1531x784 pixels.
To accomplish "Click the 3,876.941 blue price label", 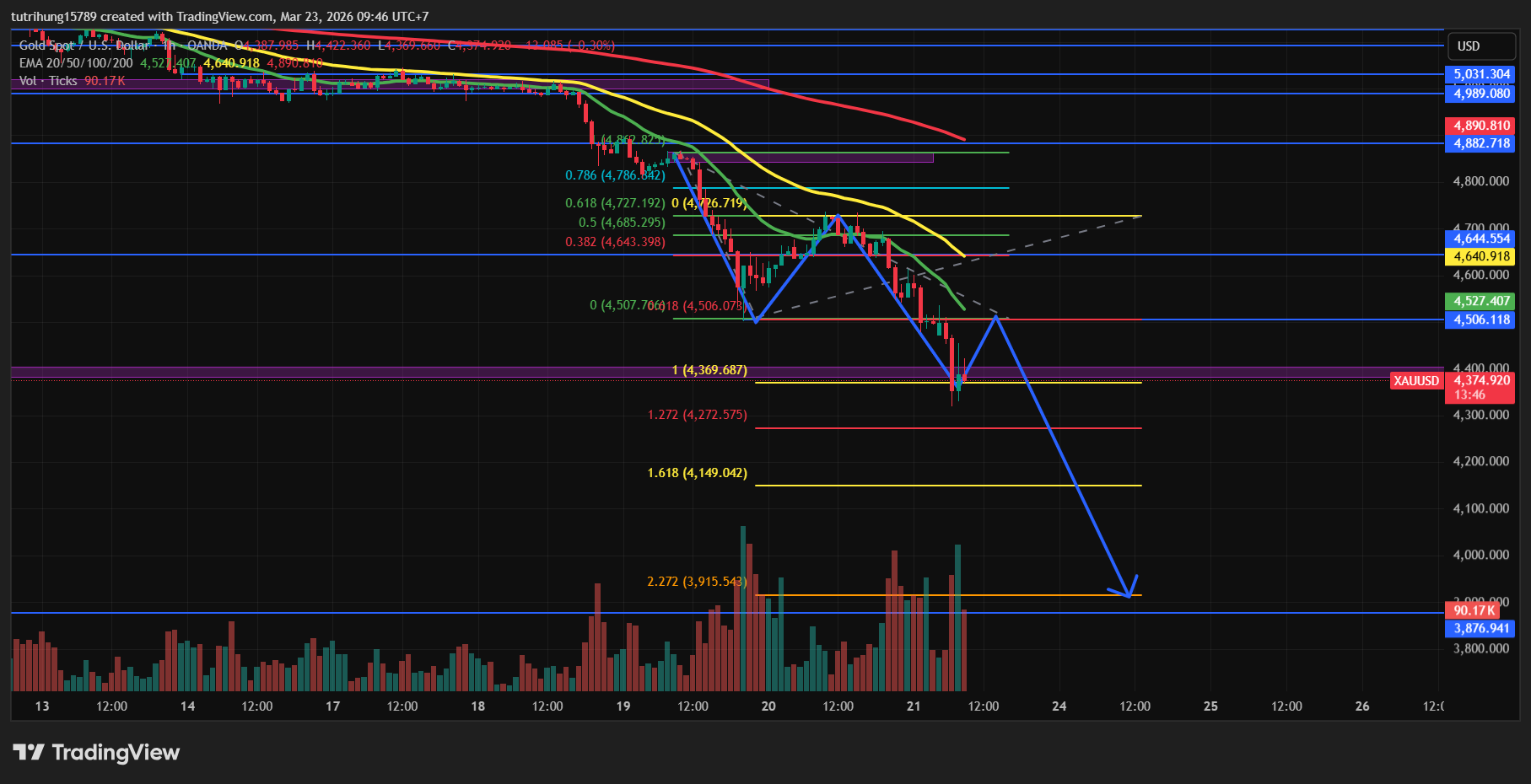I will pyautogui.click(x=1481, y=628).
